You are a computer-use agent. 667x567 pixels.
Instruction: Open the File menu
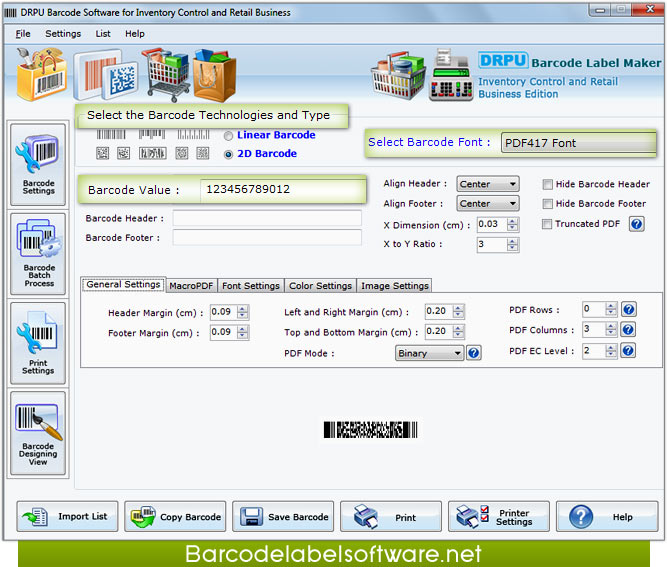pos(23,34)
